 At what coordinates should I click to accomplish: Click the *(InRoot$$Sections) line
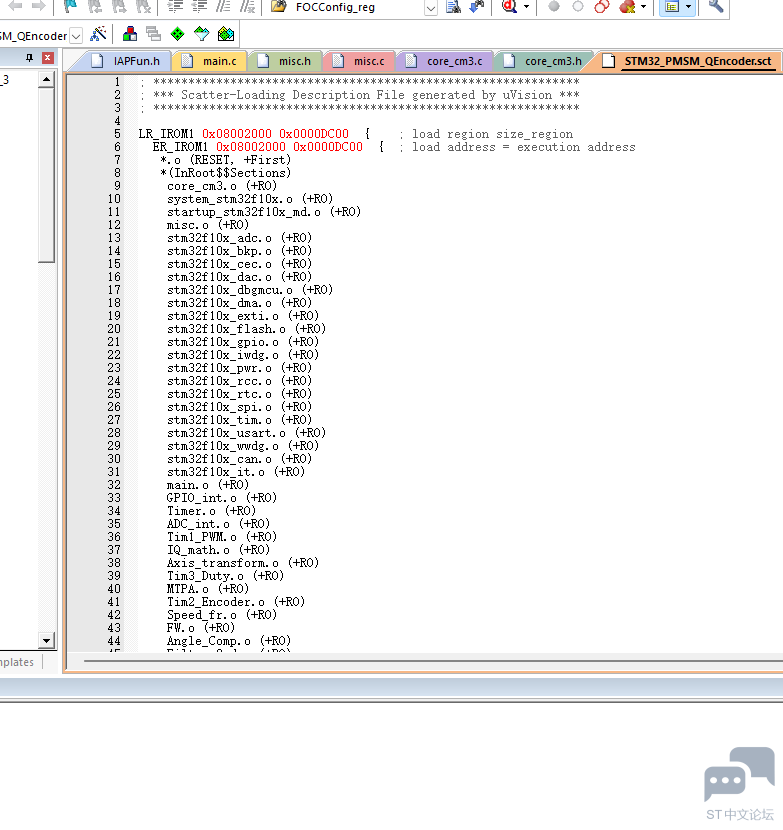click(x=226, y=173)
